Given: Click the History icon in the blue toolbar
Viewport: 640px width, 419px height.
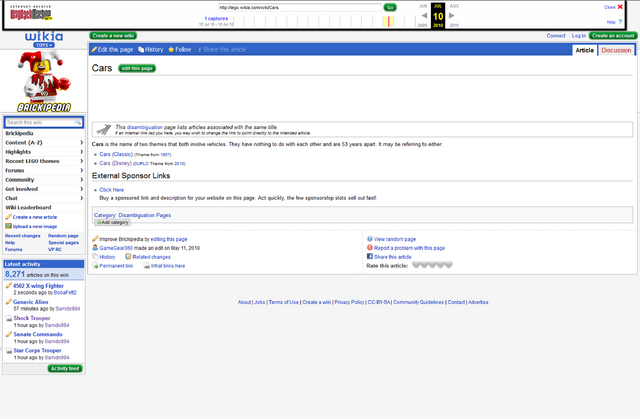Looking at the screenshot, I should click(x=141, y=49).
